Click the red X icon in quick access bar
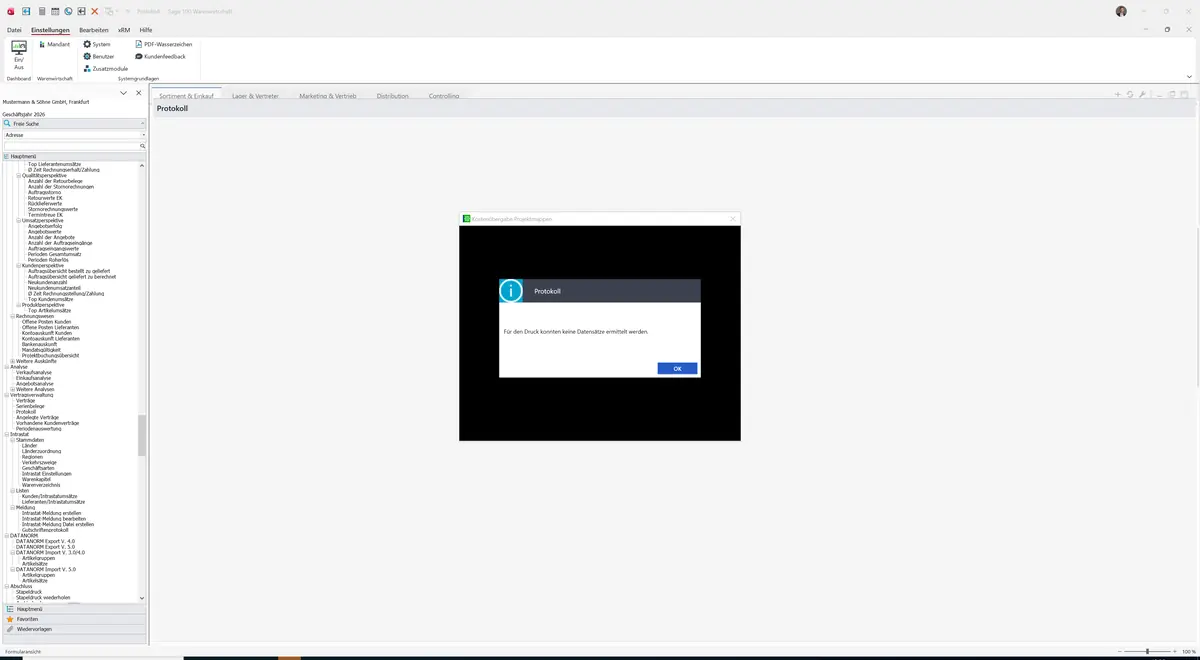1200x660 pixels. tap(95, 11)
